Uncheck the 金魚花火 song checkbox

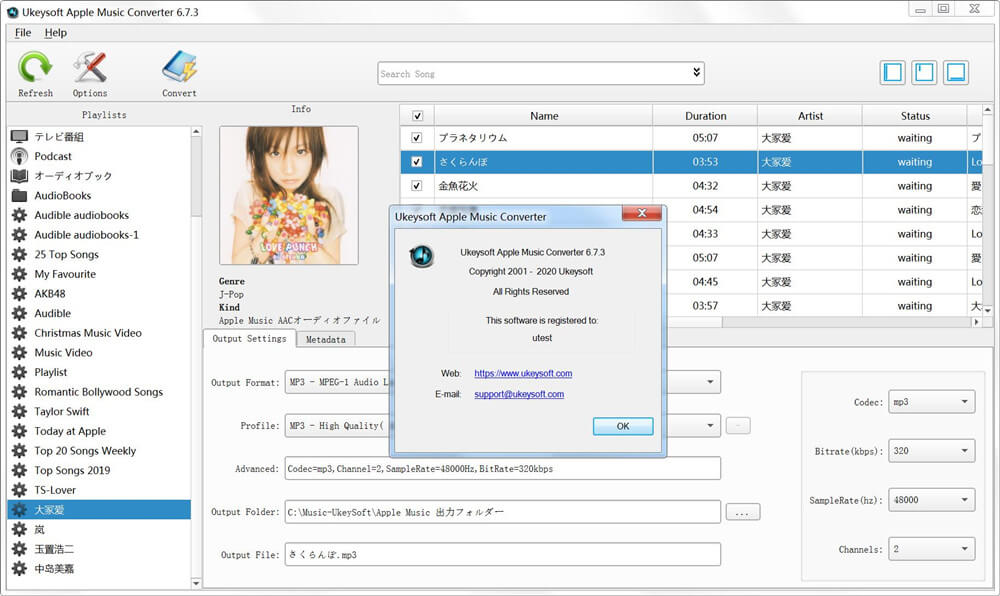point(416,186)
